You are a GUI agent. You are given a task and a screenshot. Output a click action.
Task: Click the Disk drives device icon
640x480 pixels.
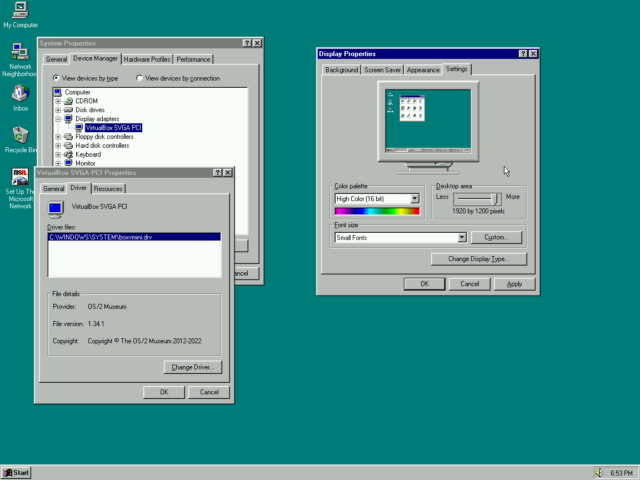point(69,110)
